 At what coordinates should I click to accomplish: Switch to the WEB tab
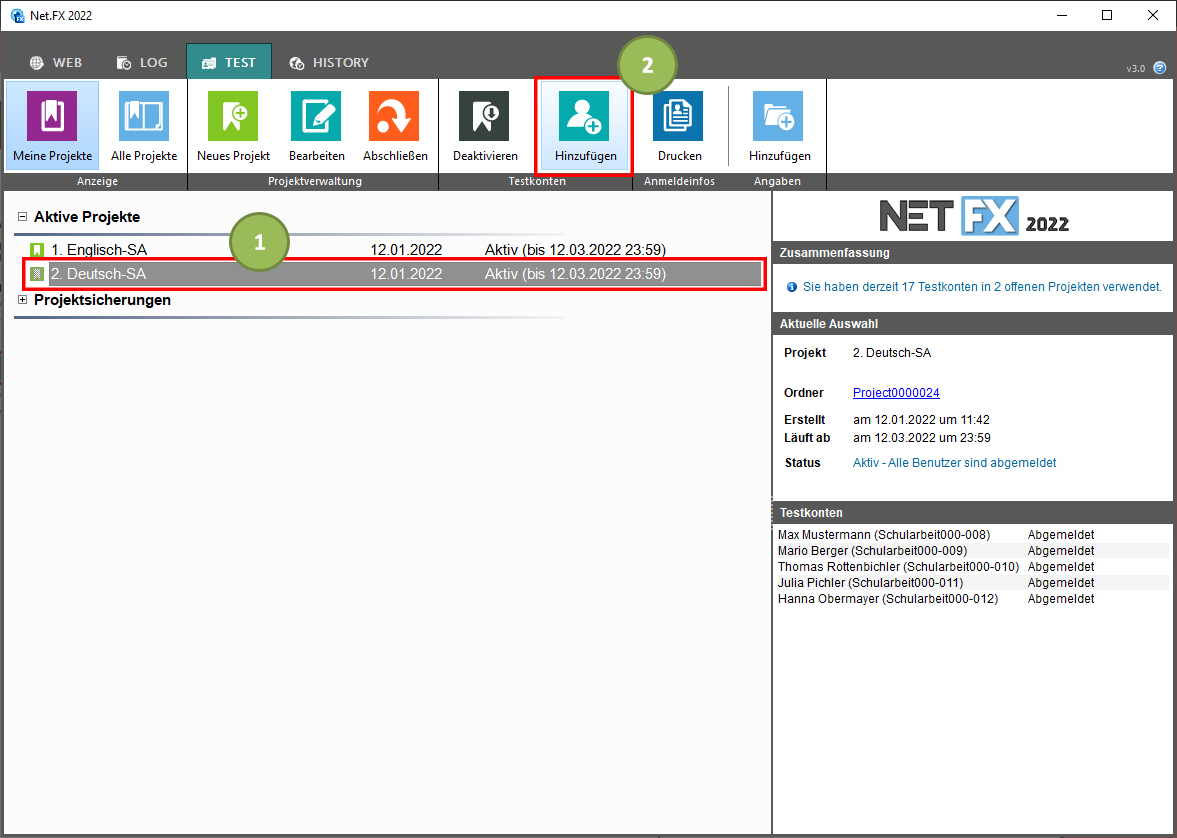coord(56,62)
